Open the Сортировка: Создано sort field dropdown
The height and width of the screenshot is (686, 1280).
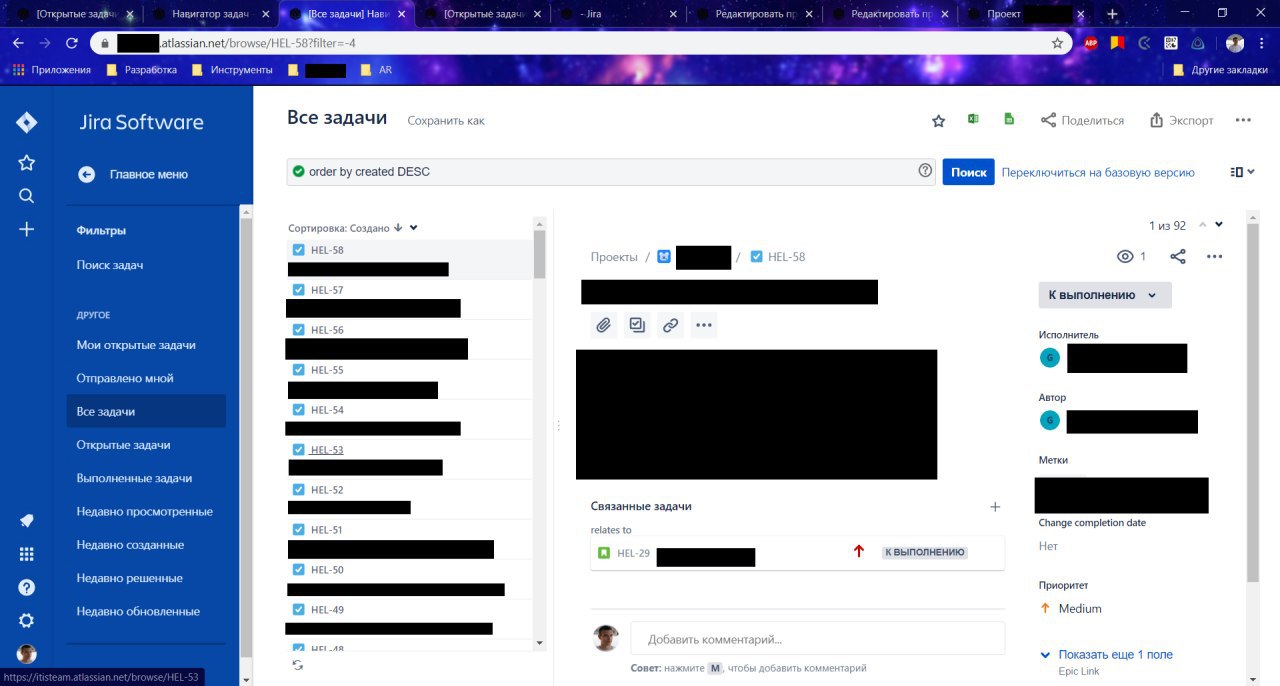(x=414, y=228)
